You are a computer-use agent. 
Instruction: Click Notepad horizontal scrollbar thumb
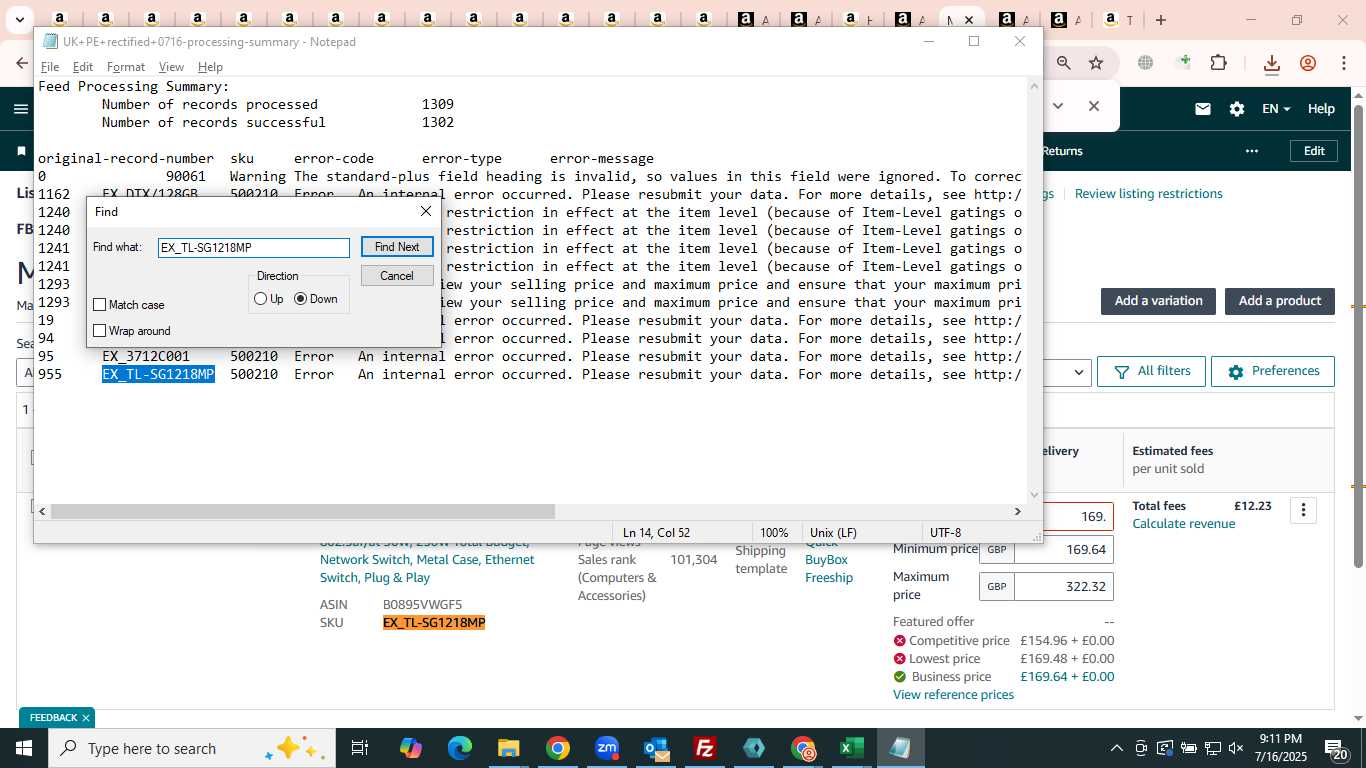[x=302, y=511]
